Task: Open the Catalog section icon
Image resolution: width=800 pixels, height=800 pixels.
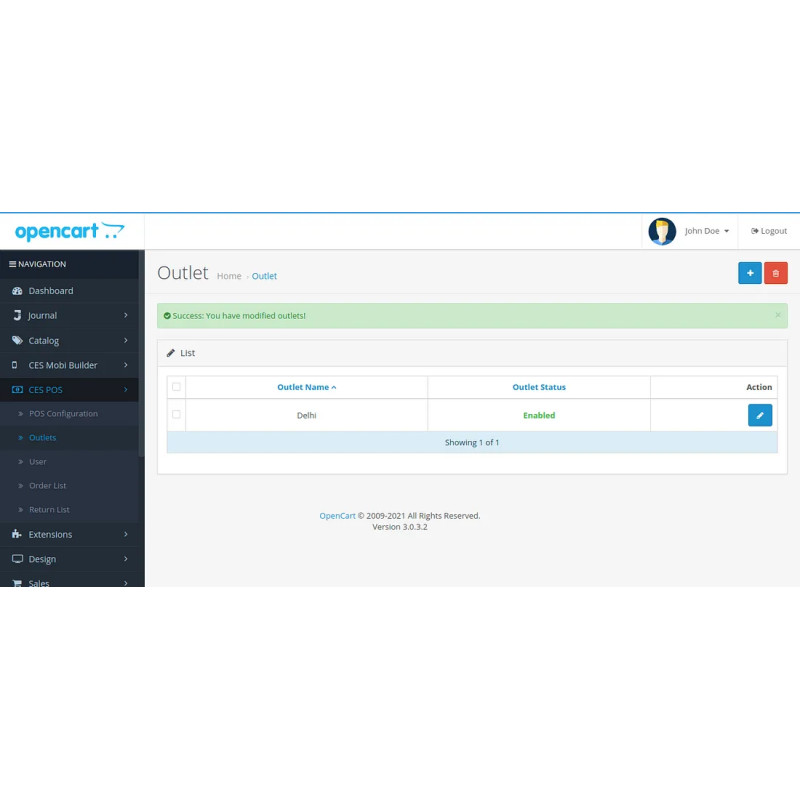Action: [17, 340]
